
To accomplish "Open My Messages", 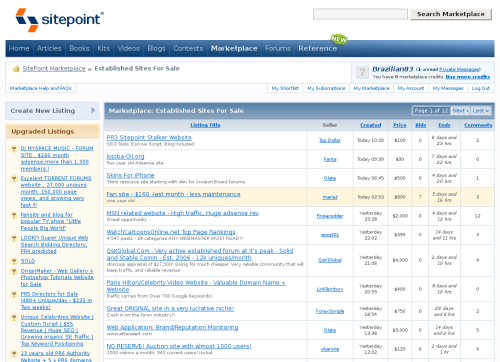I will [x=448, y=88].
